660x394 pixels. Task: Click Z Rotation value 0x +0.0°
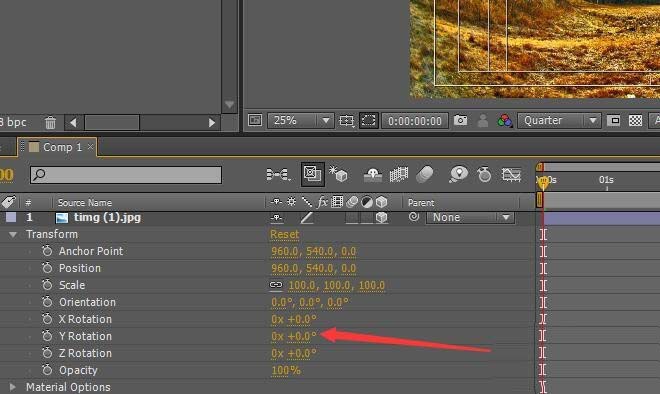pos(293,353)
